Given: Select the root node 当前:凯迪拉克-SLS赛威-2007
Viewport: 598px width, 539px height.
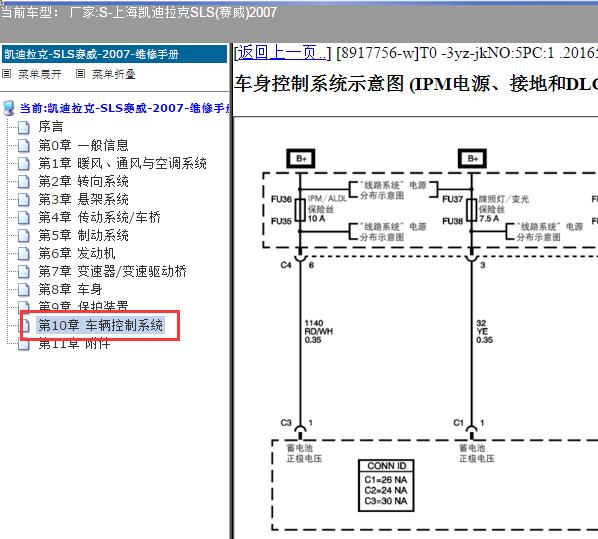Looking at the screenshot, I should point(125,108).
